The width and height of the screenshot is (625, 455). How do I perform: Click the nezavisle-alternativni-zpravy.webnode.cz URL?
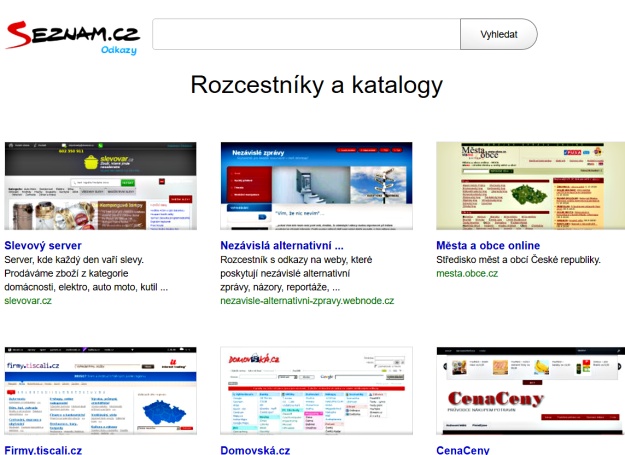click(307, 300)
